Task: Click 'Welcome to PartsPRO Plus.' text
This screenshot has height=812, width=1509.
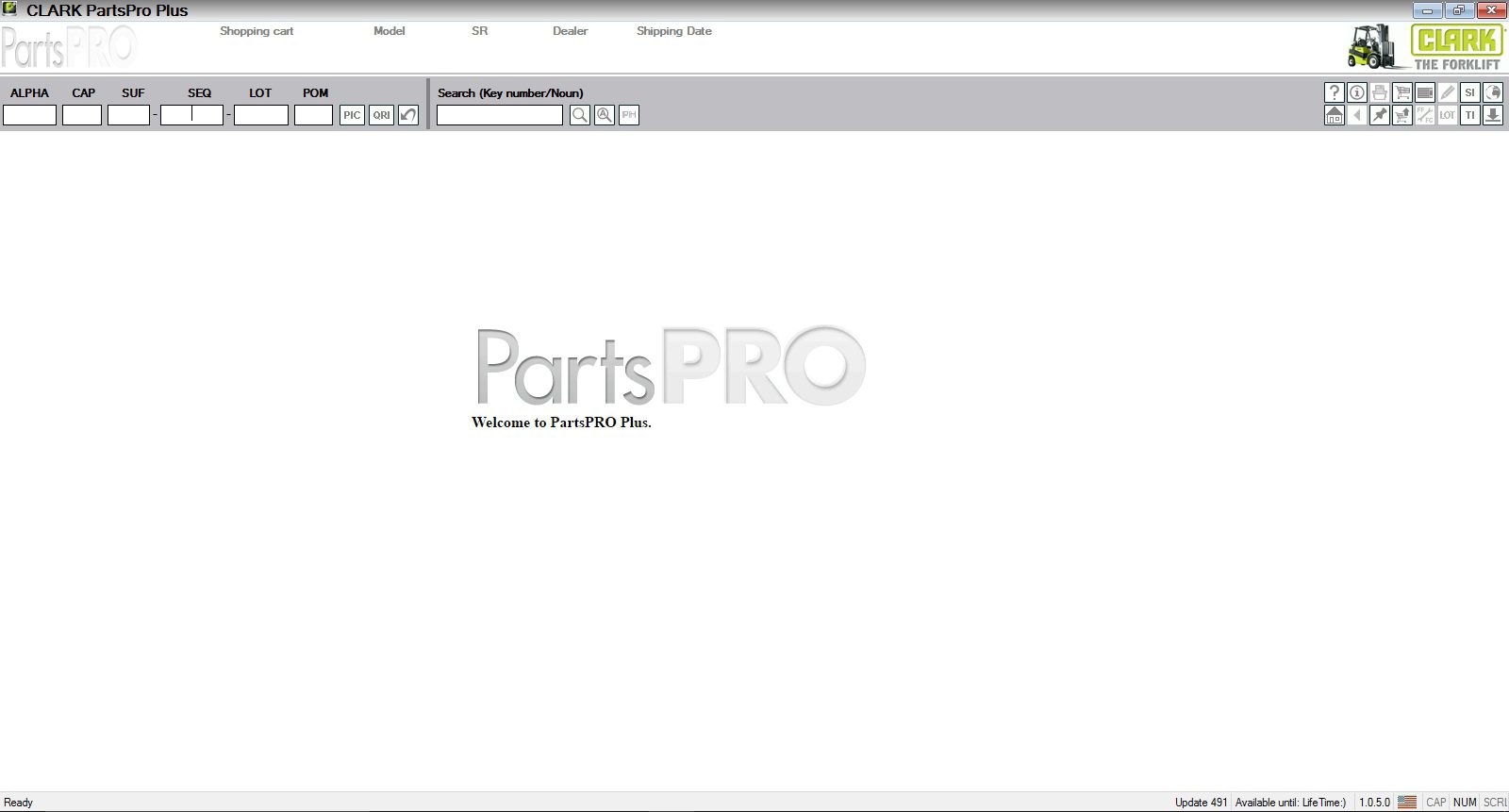Action: tap(561, 423)
